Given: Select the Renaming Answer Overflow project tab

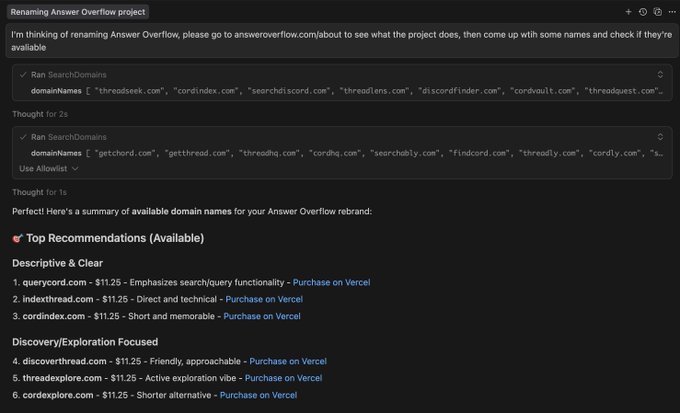Looking at the screenshot, I should tap(78, 12).
